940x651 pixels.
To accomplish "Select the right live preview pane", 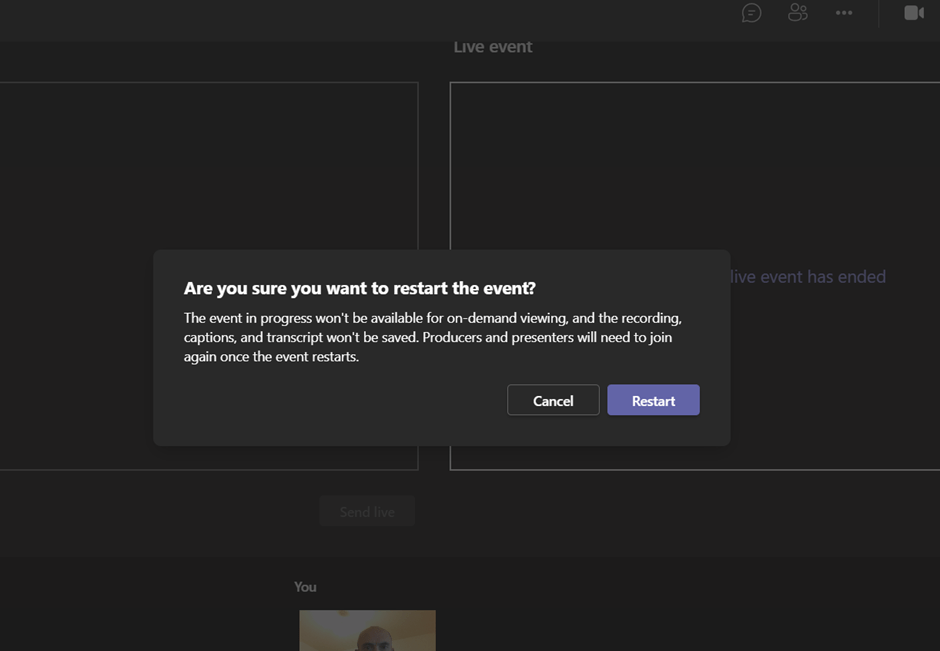I will click(690, 160).
